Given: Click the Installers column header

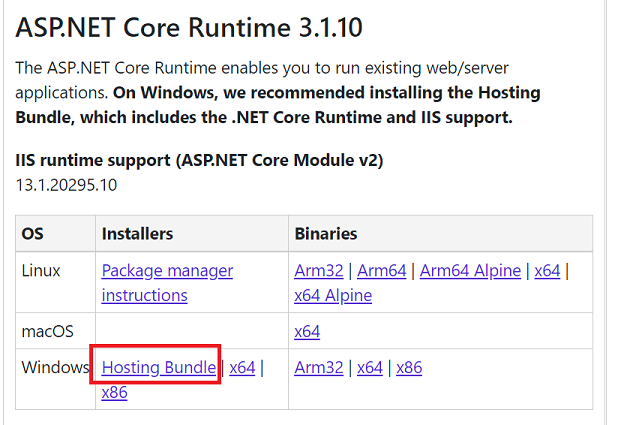Looking at the screenshot, I should 137,234.
